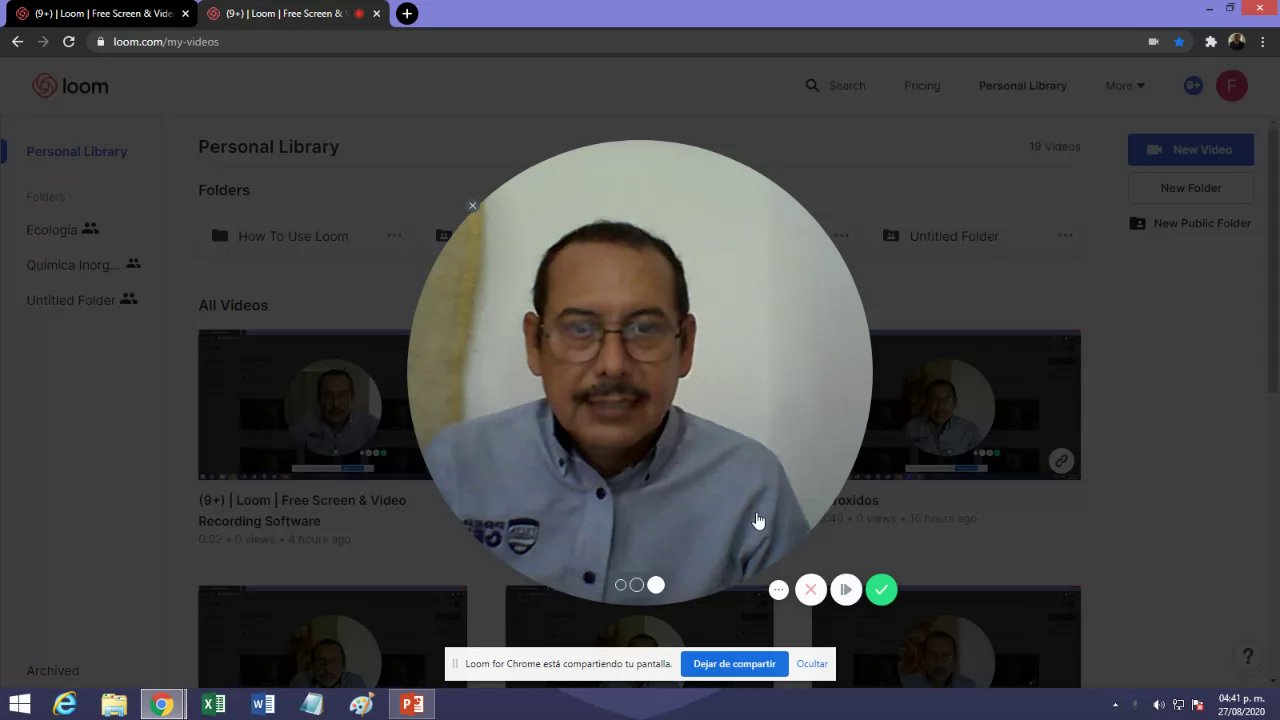Select Personal Library in the sidebar

point(77,152)
